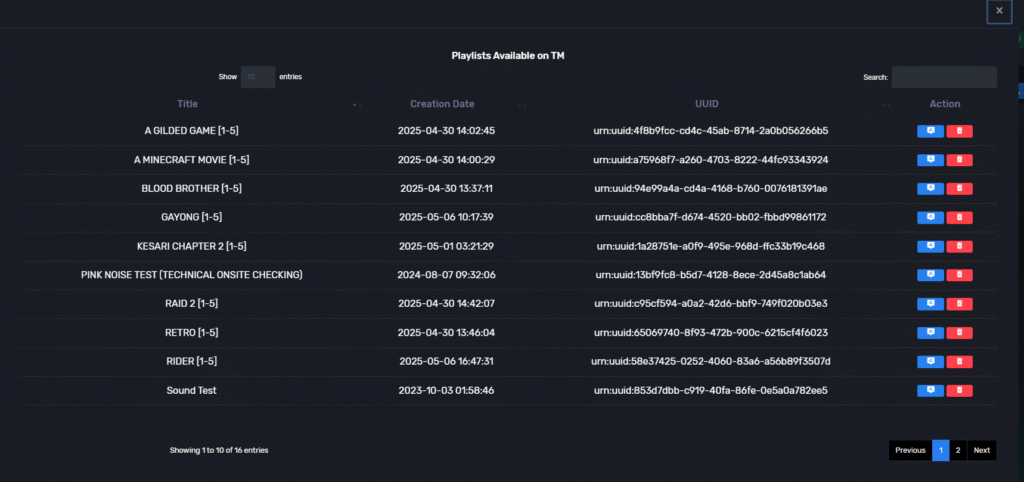
Task: Close the Playlists Available dialog
Action: click(x=999, y=11)
